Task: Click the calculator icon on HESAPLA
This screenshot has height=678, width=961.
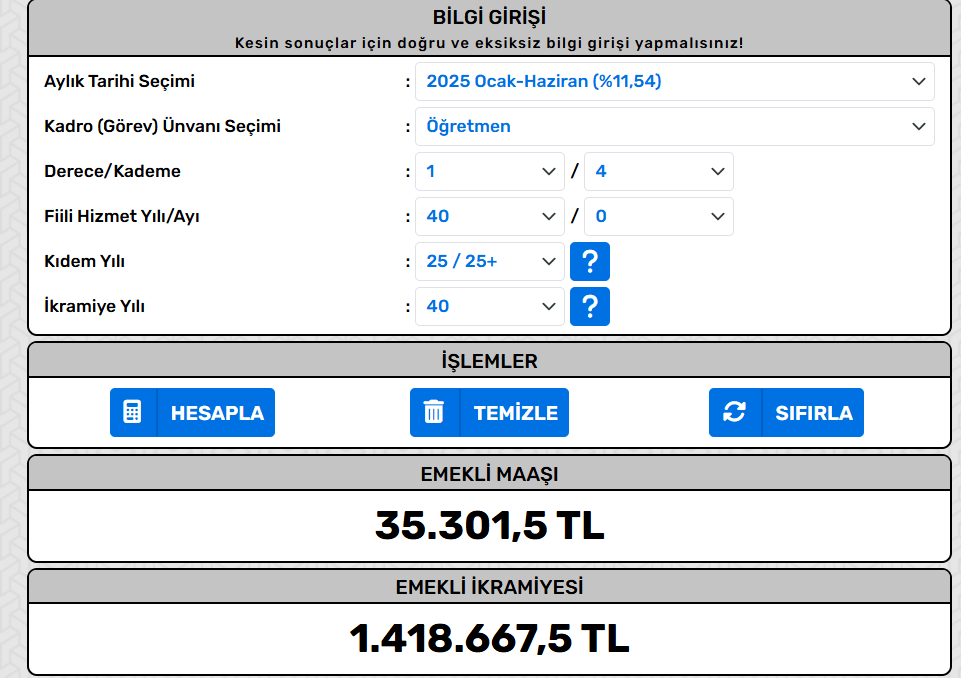Action: pyautogui.click(x=132, y=412)
